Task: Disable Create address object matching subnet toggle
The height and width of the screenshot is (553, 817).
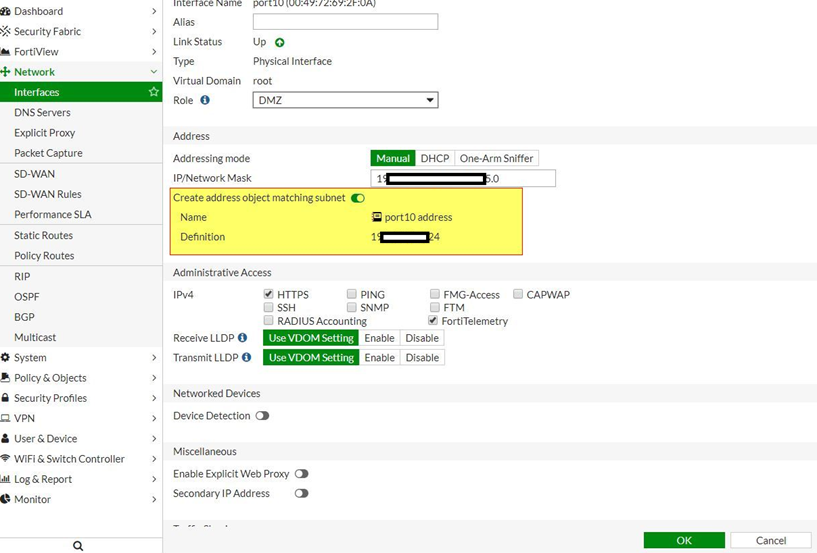Action: (x=358, y=198)
